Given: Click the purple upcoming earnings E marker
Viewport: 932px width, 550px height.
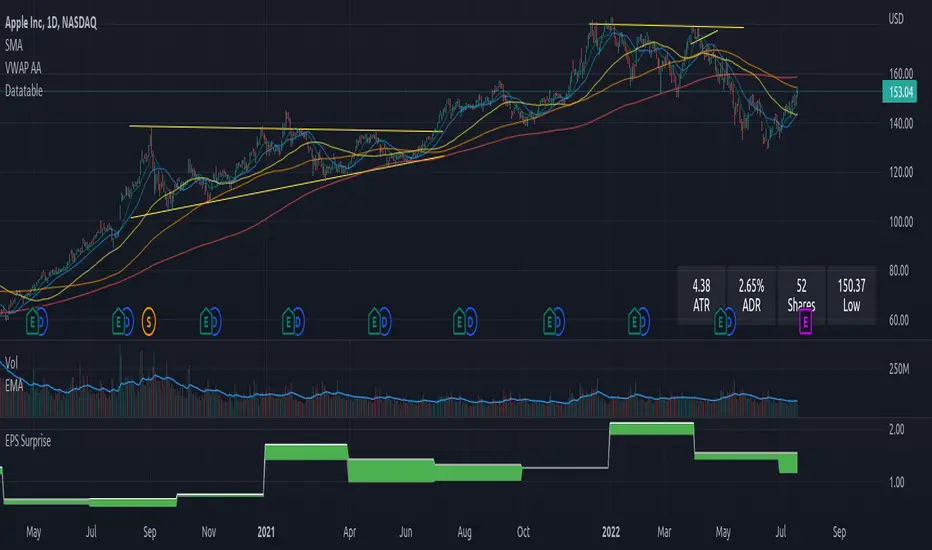Looking at the screenshot, I should point(806,321).
